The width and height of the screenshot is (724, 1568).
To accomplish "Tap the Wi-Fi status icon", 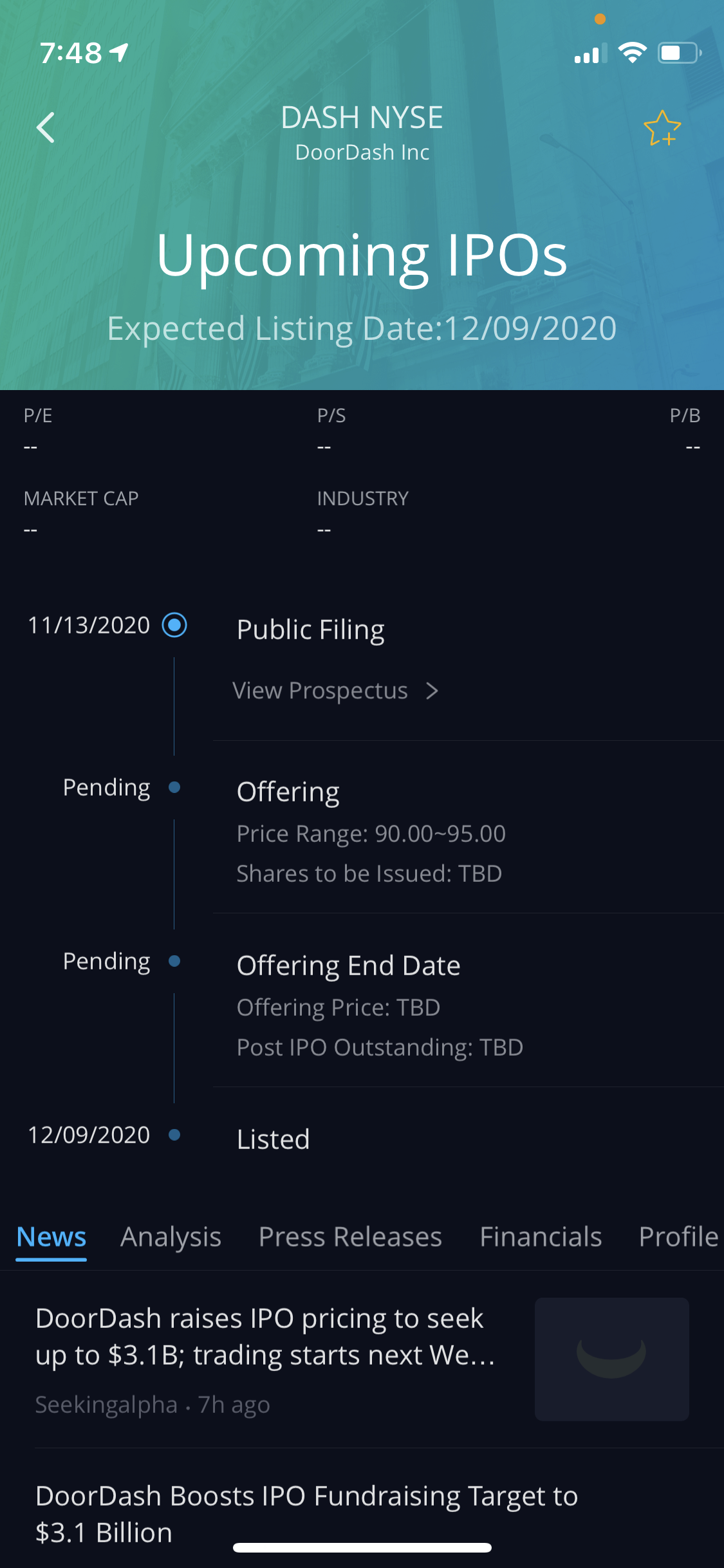I will (x=632, y=53).
